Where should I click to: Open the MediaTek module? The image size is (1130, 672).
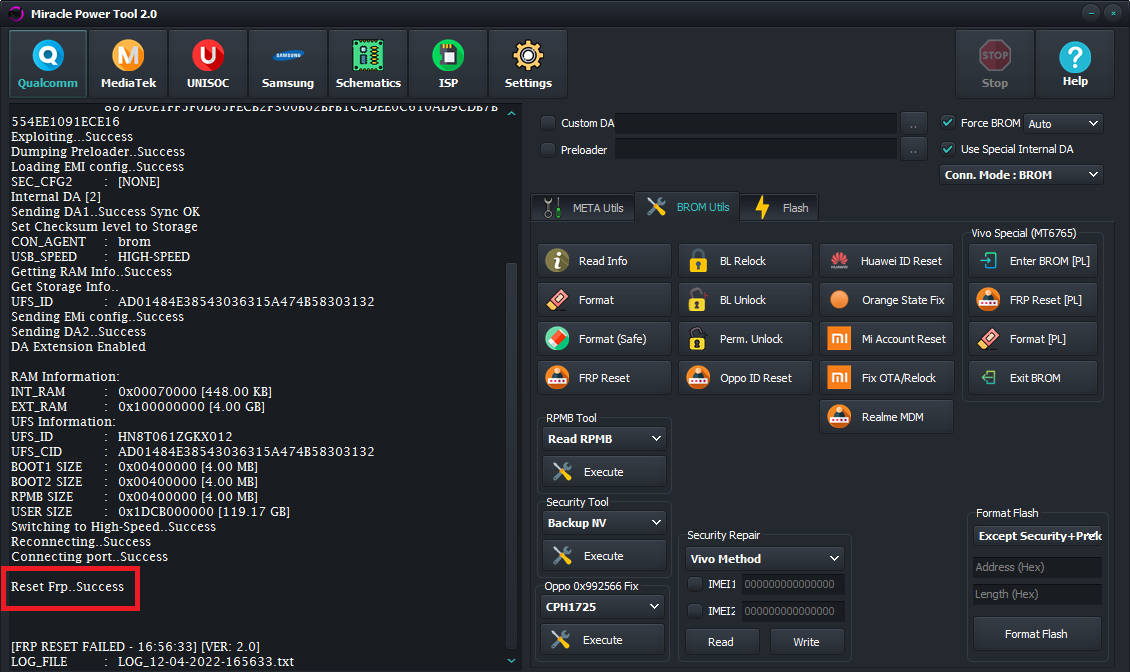point(128,64)
